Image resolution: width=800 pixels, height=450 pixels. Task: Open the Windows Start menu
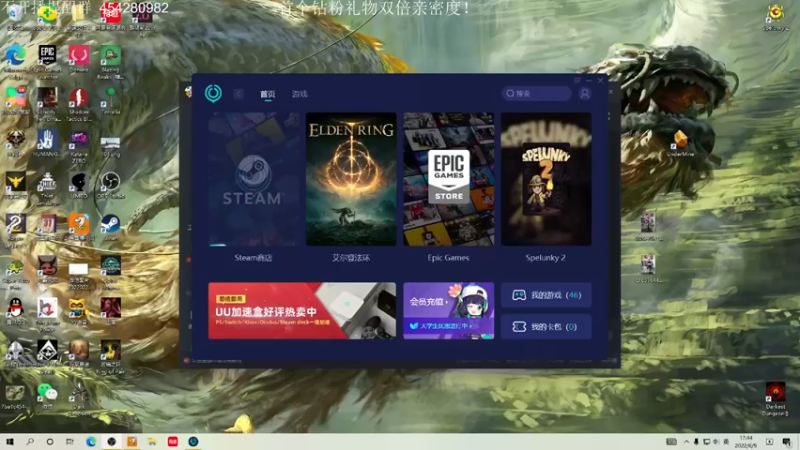pos(10,441)
